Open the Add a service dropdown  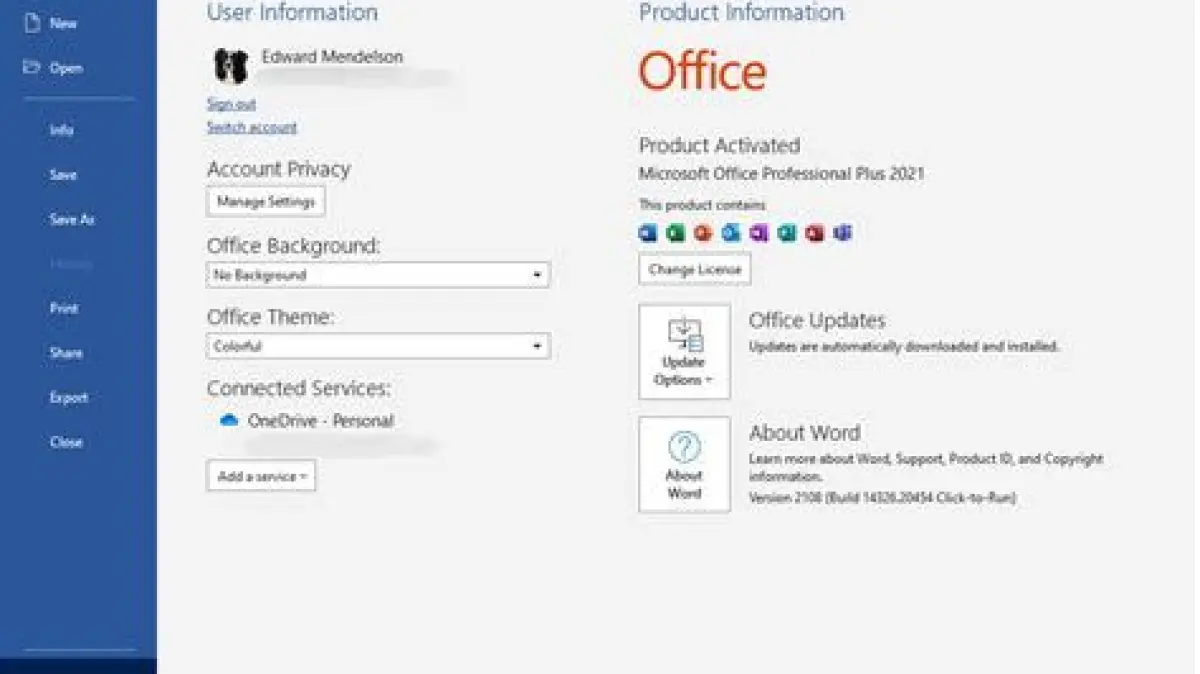[x=261, y=476]
